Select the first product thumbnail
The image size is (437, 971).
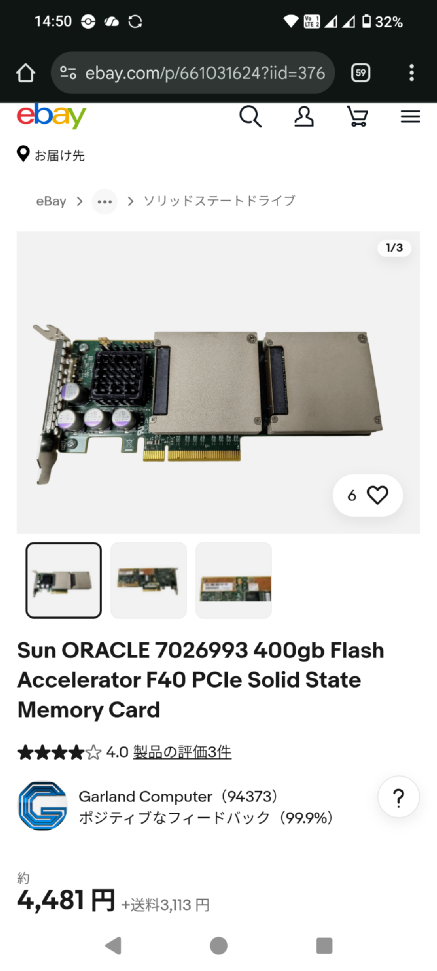(64, 580)
